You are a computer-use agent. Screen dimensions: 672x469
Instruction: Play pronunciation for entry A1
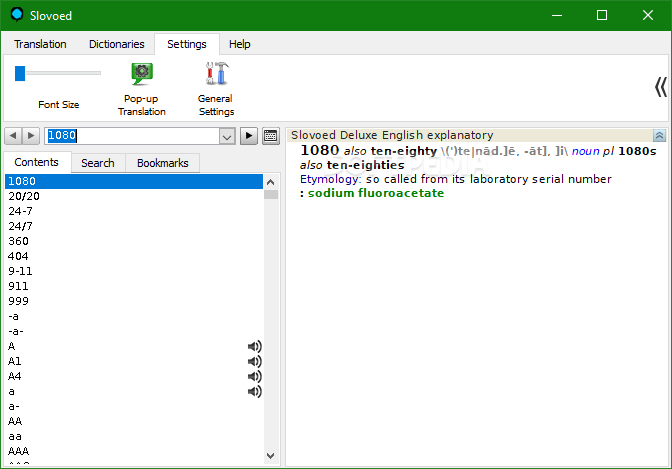point(255,361)
